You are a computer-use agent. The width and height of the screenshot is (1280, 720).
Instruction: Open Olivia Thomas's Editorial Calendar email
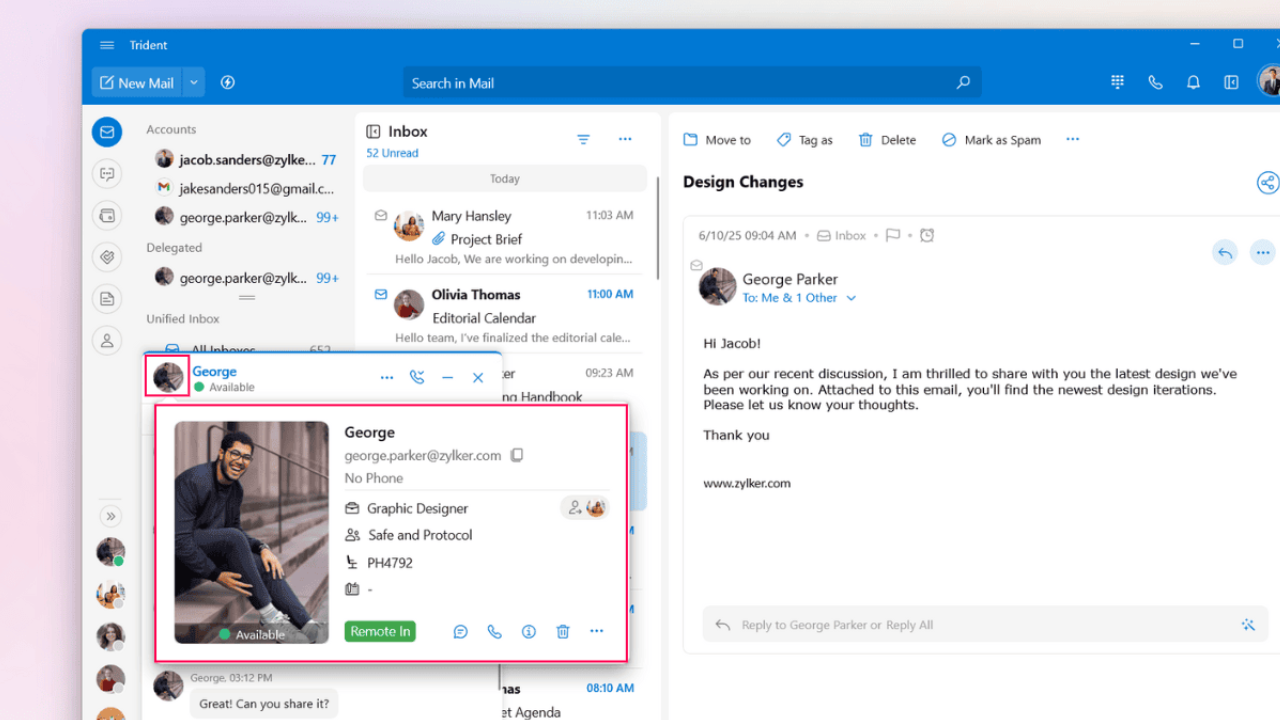[504, 316]
